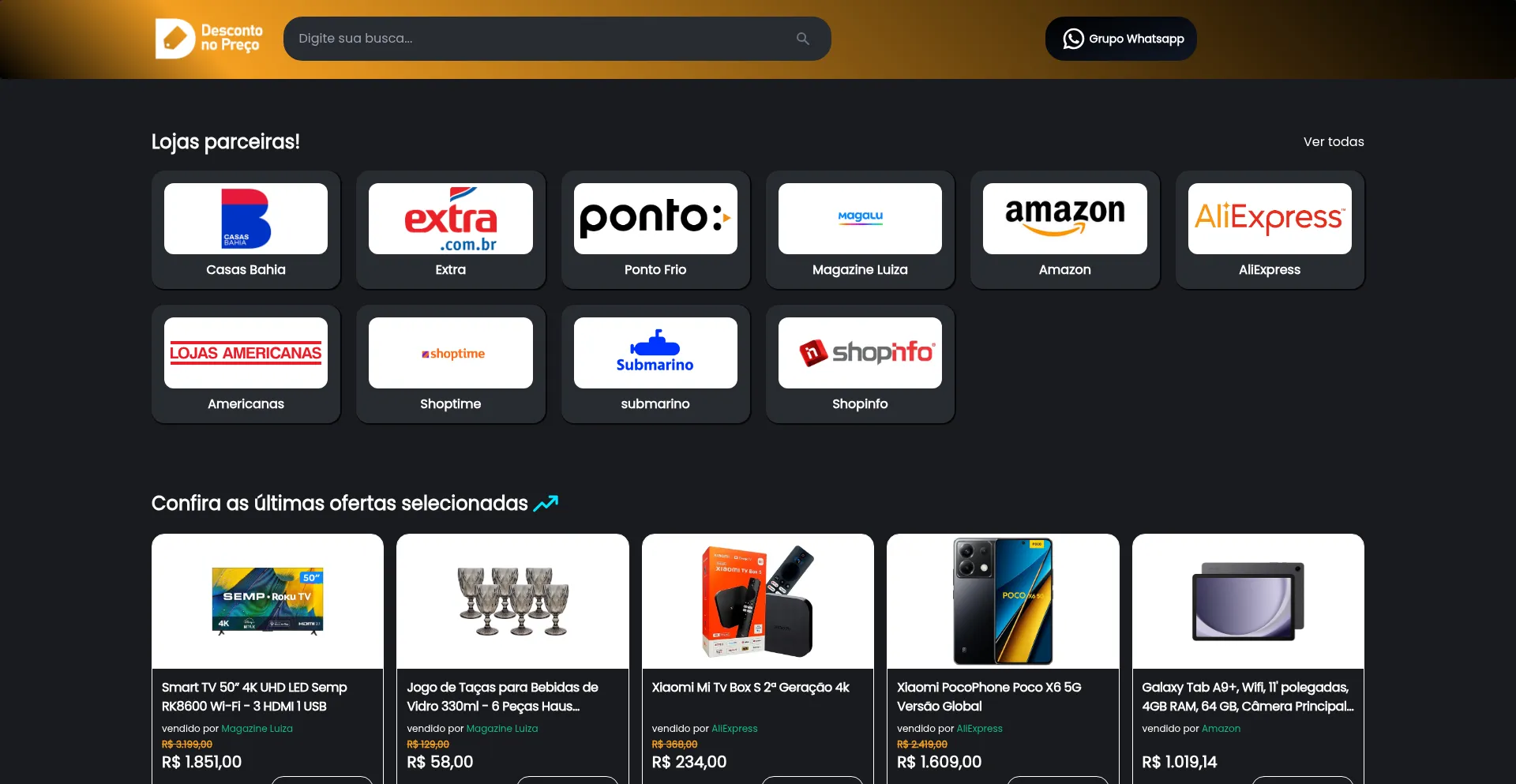Viewport: 1516px width, 784px height.
Task: Select the Lojas Americanas store logo
Action: [x=246, y=353]
